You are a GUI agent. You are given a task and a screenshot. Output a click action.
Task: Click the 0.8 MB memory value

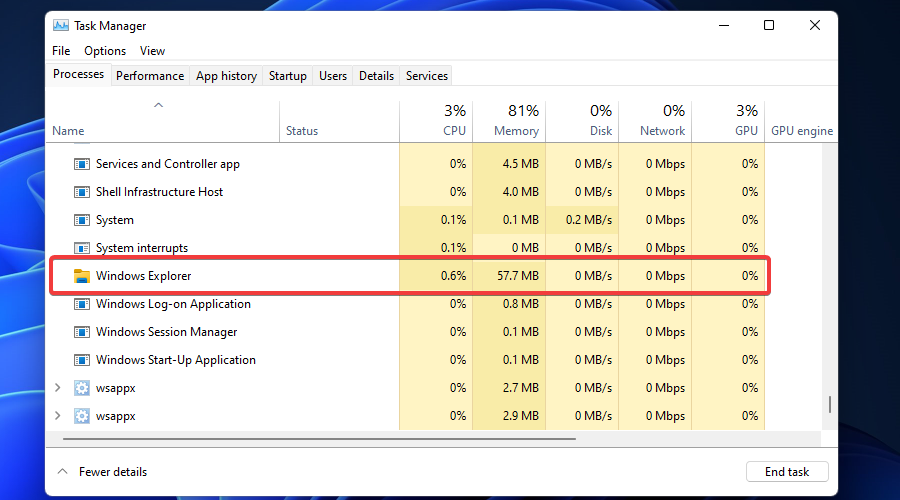(x=521, y=304)
